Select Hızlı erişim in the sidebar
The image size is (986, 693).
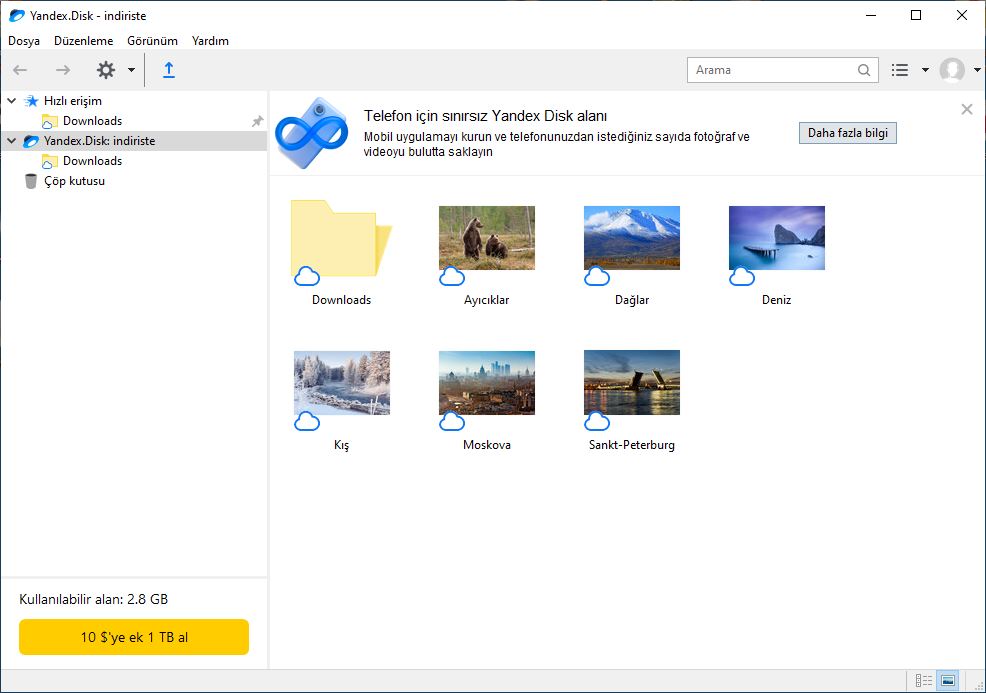[x=72, y=101]
